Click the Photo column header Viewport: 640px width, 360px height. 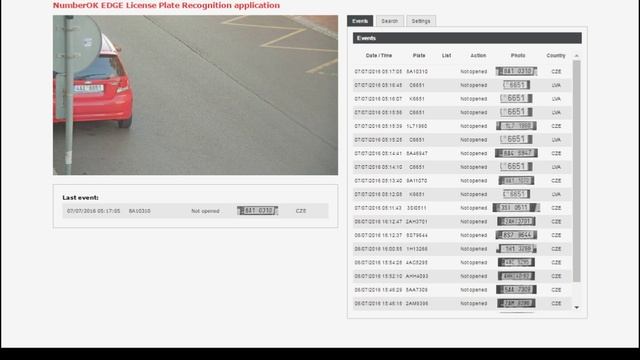point(518,56)
